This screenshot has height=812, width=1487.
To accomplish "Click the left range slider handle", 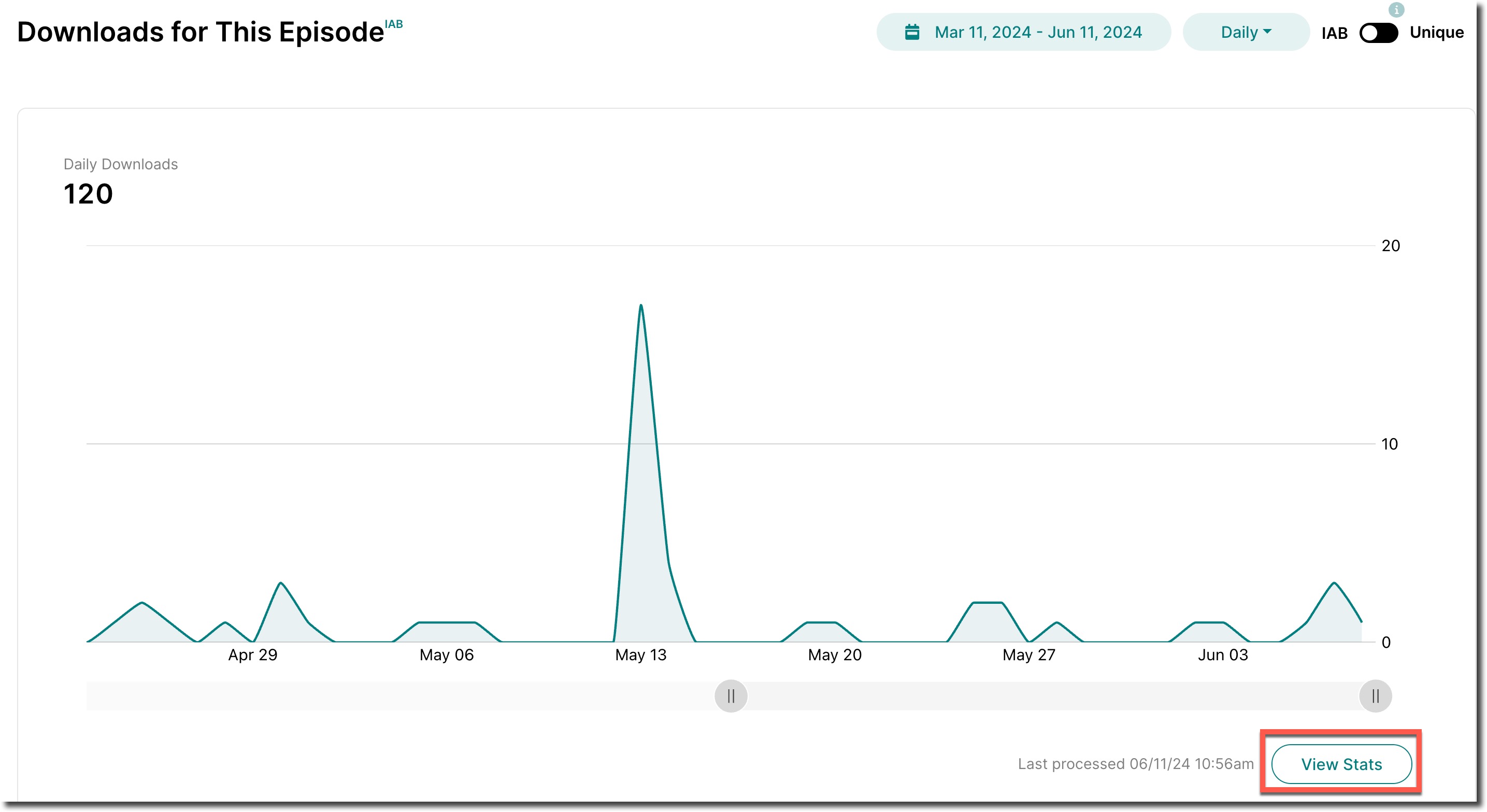I will click(731, 696).
